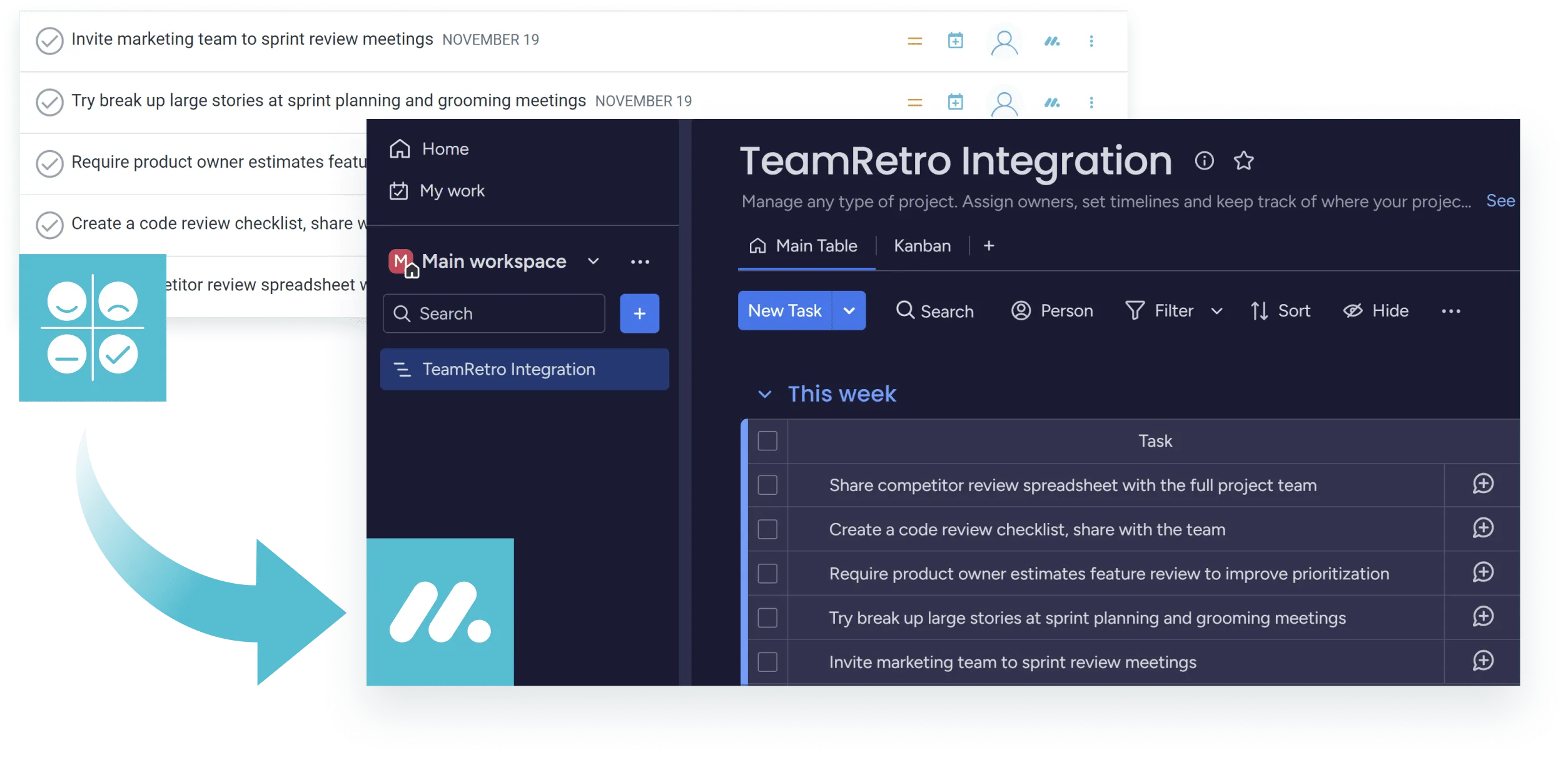
Task: Open updates for 'Create a code review checklist' task
Action: (1483, 529)
